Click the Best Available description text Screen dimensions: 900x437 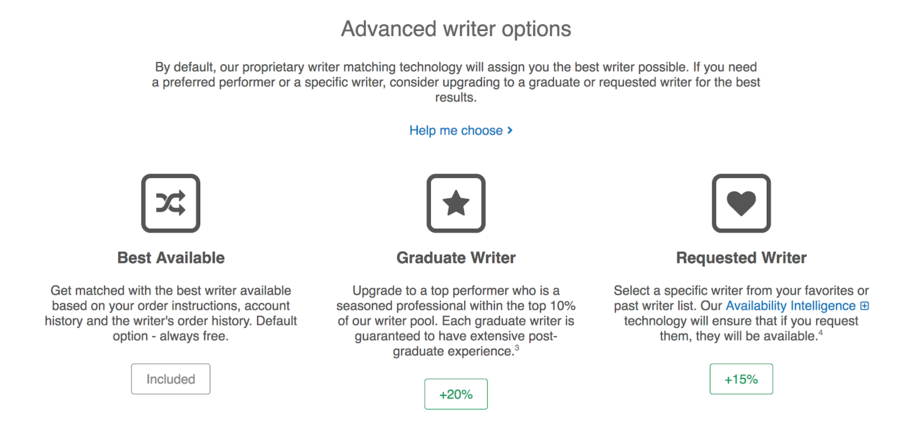[170, 314]
